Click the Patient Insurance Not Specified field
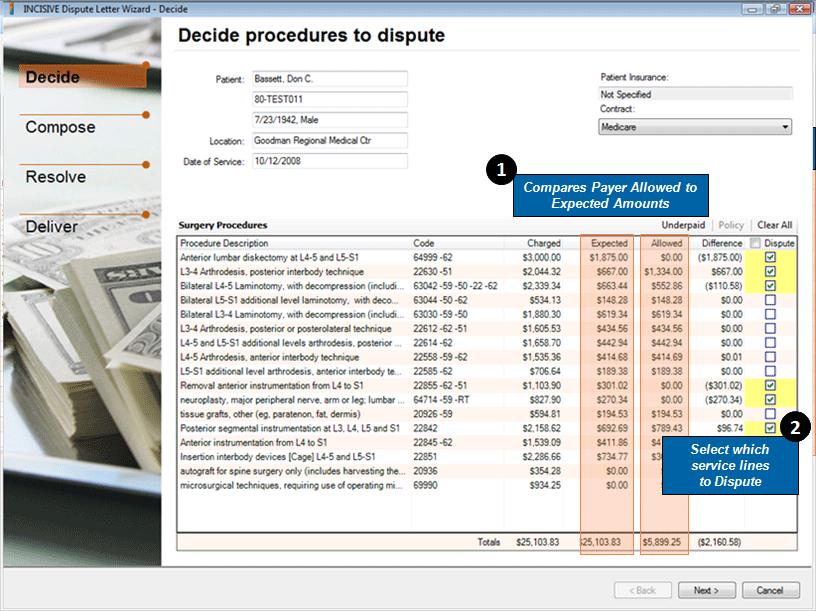This screenshot has height=611, width=816. point(695,94)
